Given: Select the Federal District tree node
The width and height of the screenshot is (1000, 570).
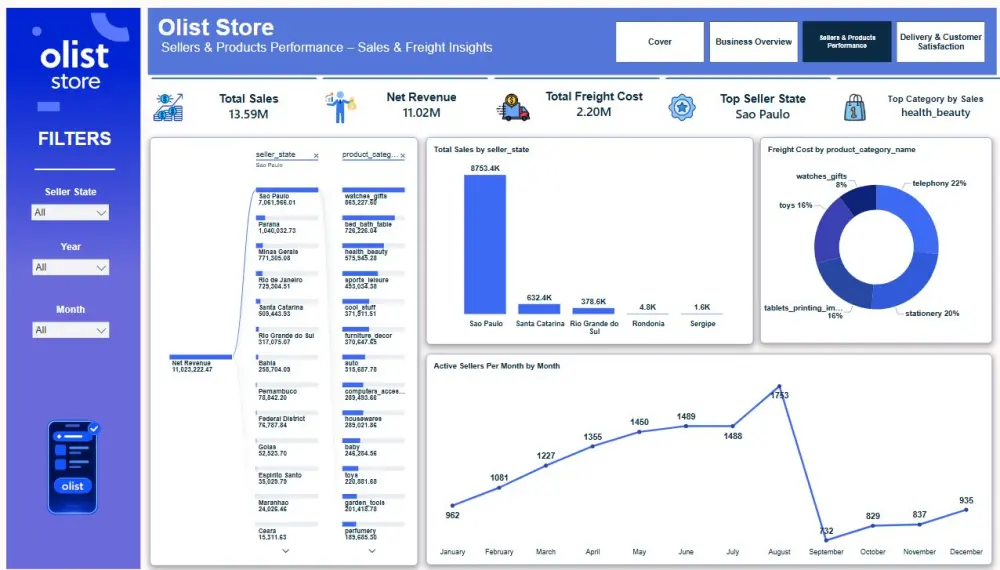Looking at the screenshot, I should (x=287, y=420).
